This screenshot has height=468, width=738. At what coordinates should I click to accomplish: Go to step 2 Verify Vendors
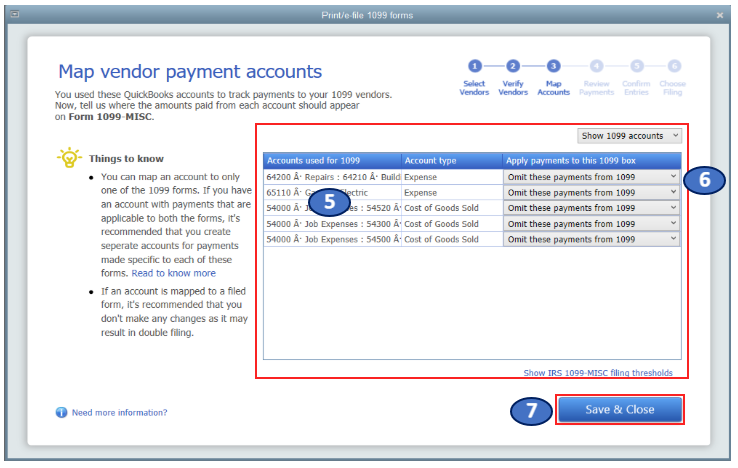click(x=513, y=78)
